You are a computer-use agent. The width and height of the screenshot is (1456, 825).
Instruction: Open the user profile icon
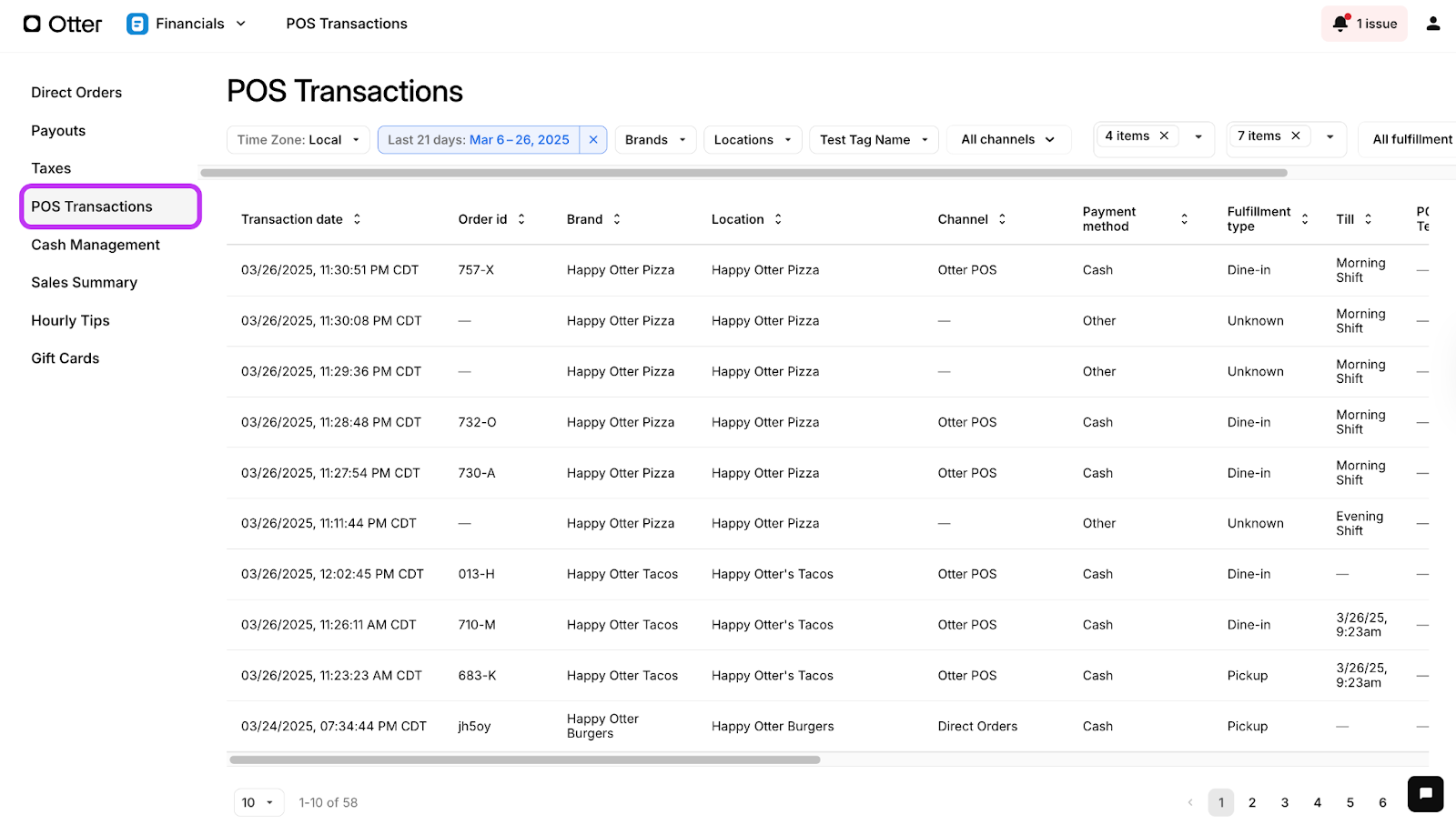1433,24
